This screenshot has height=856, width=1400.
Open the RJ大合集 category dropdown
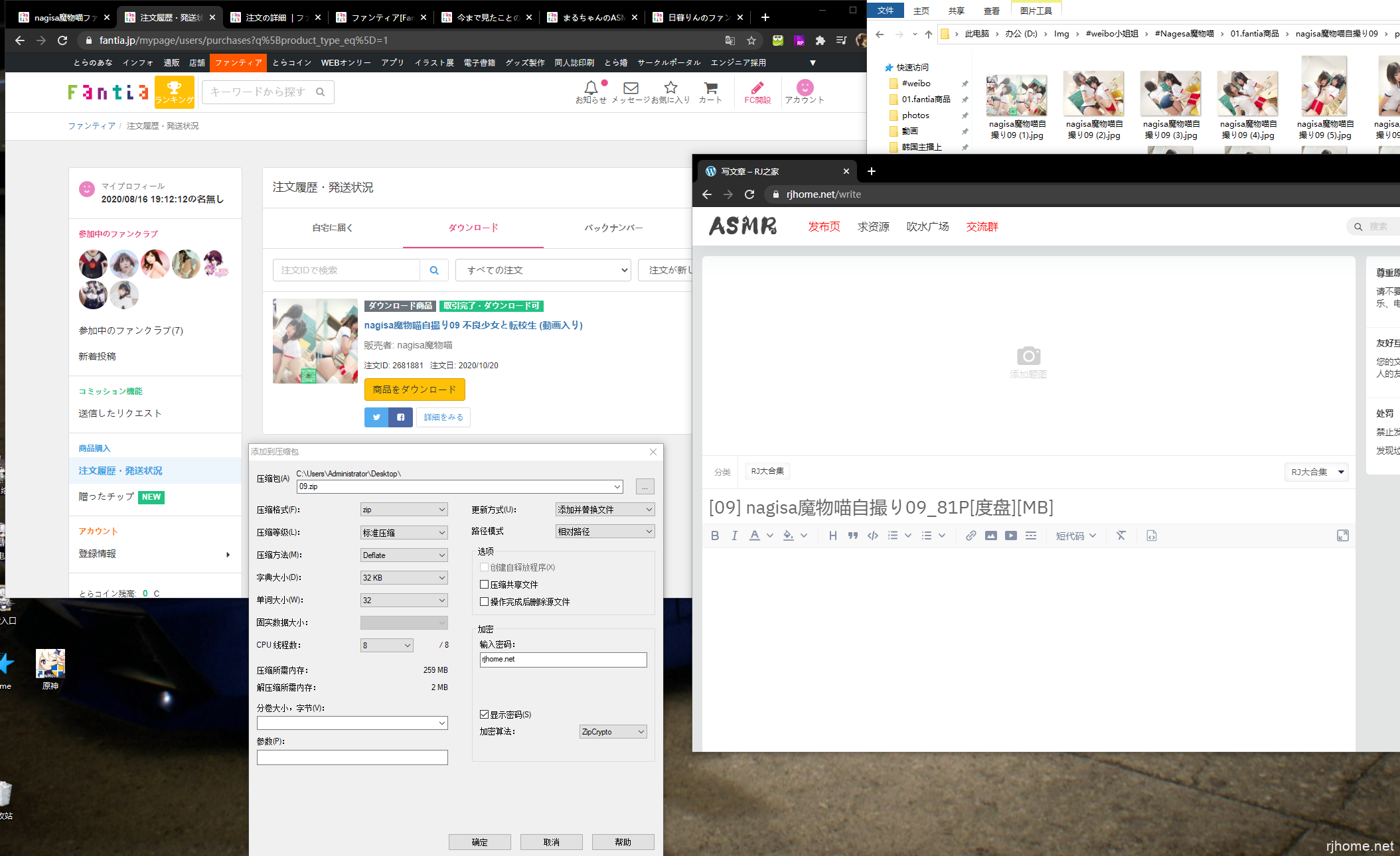pyautogui.click(x=1316, y=472)
